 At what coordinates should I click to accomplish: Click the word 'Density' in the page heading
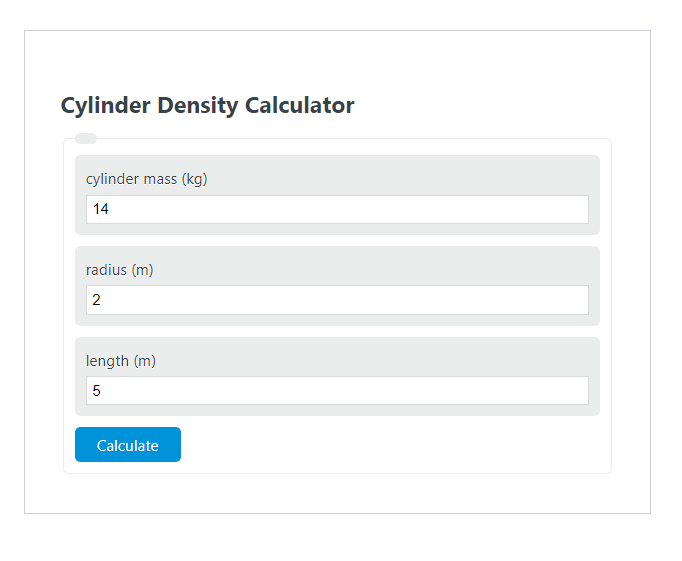tap(198, 106)
